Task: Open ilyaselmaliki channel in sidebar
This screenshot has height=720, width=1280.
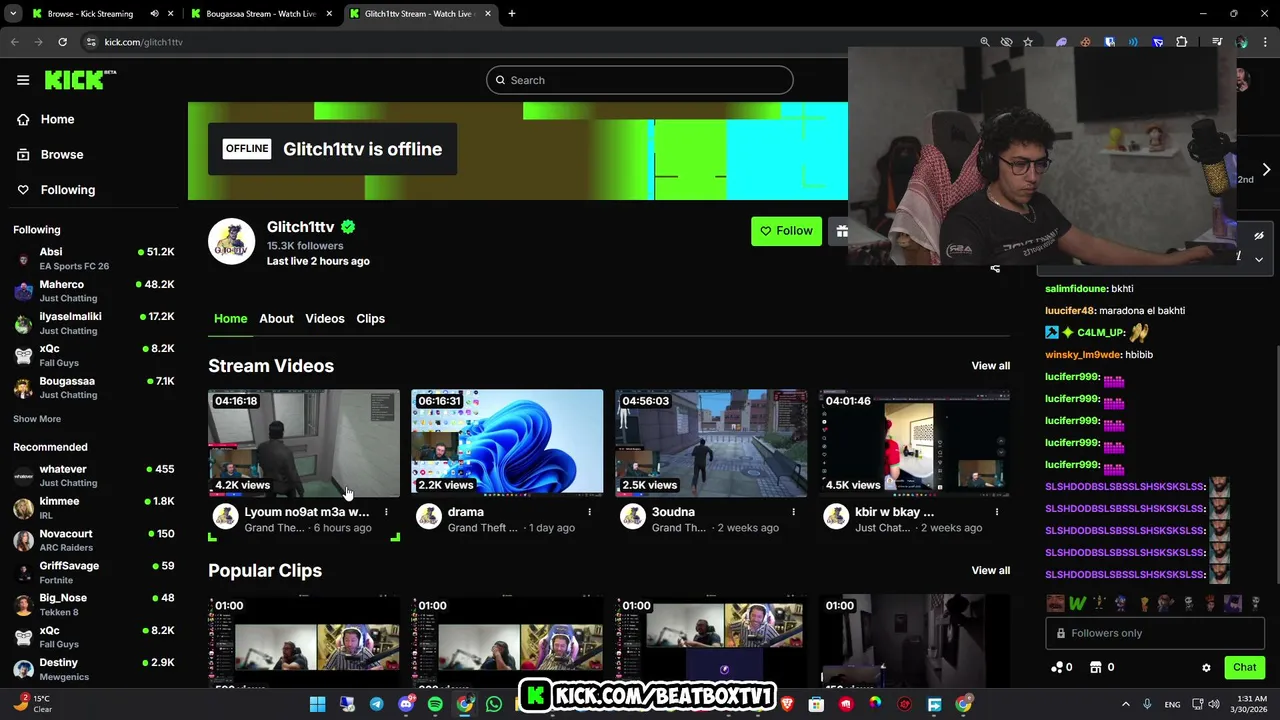Action: click(x=94, y=323)
